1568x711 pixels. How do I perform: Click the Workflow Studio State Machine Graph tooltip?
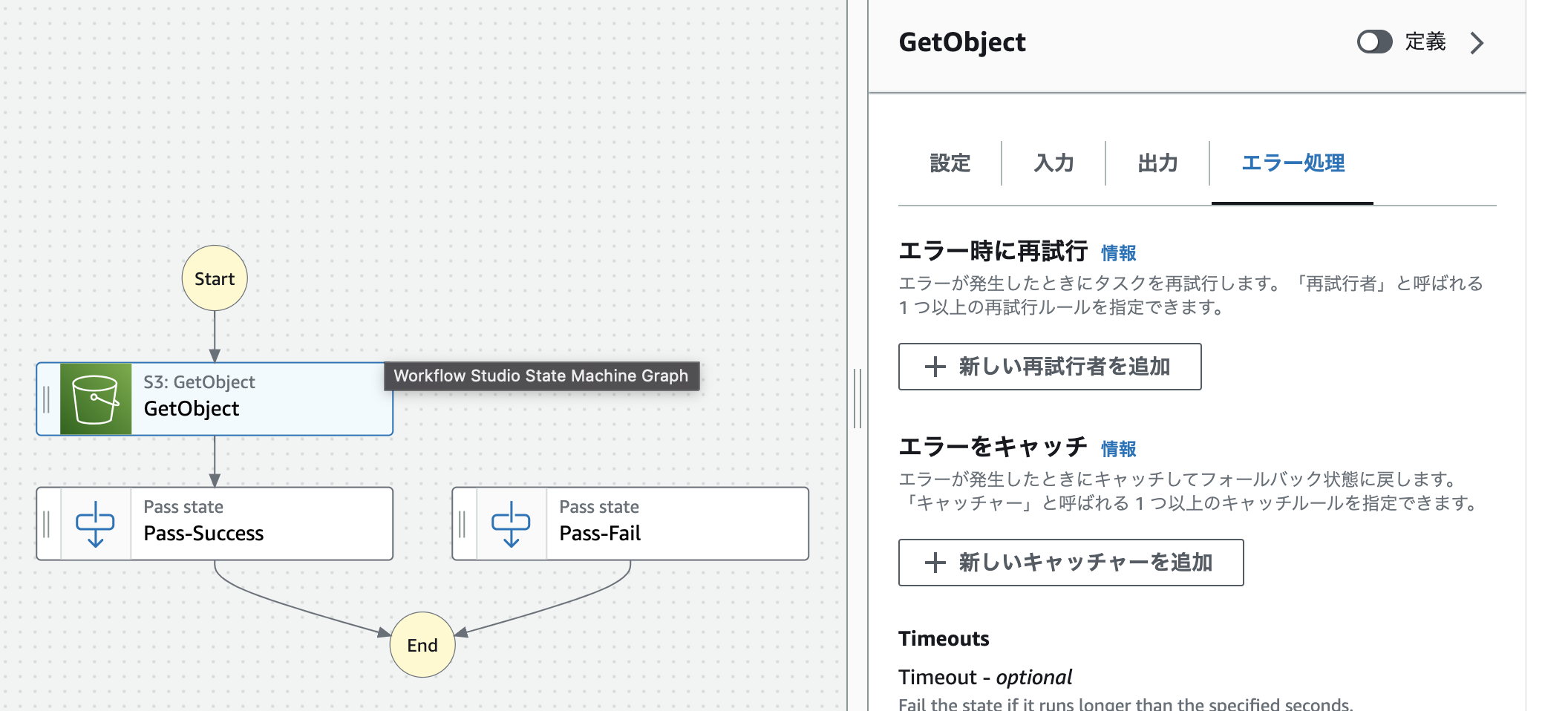pos(541,376)
